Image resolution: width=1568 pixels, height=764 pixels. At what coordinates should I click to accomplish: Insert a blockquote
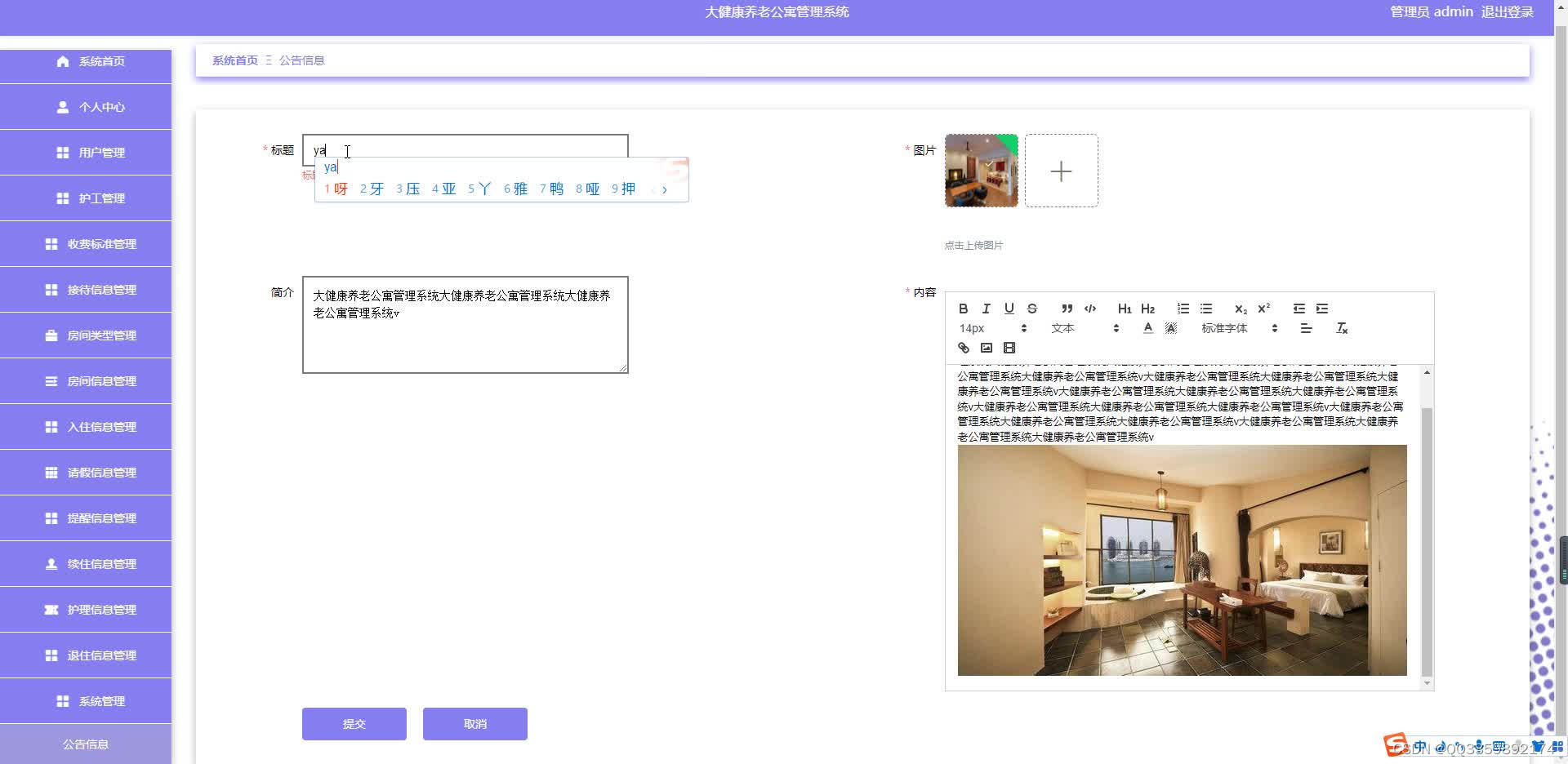pyautogui.click(x=1067, y=309)
